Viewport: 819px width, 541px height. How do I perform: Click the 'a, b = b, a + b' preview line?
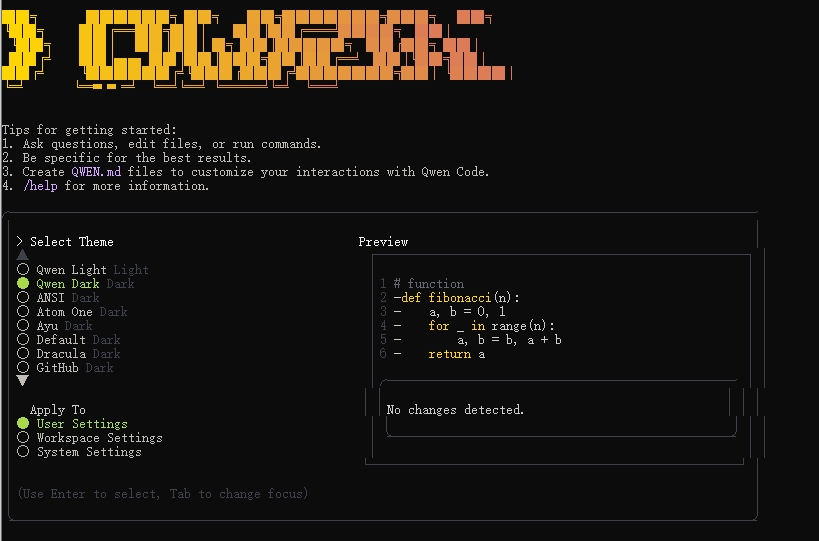[x=509, y=340]
